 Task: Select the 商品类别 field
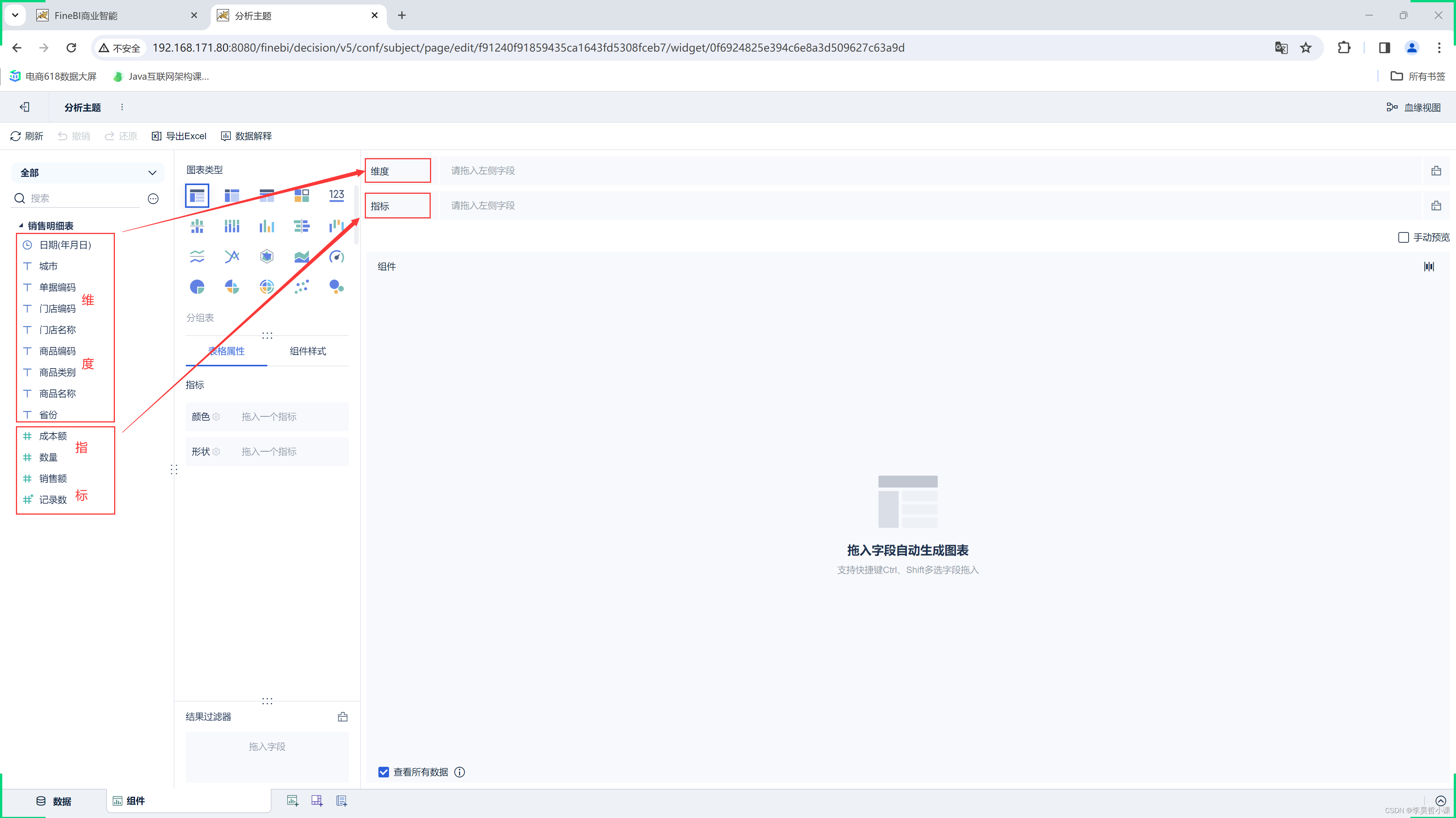[x=57, y=372]
